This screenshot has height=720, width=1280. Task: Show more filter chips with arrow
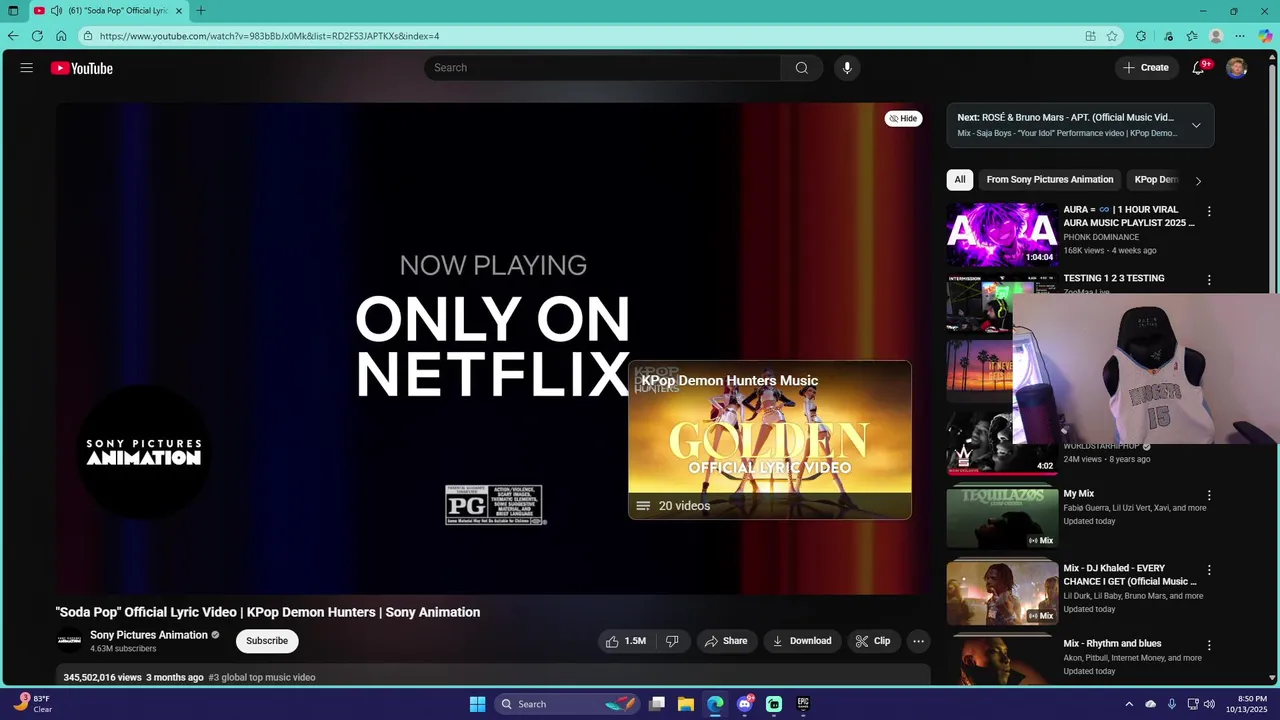click(x=1198, y=181)
